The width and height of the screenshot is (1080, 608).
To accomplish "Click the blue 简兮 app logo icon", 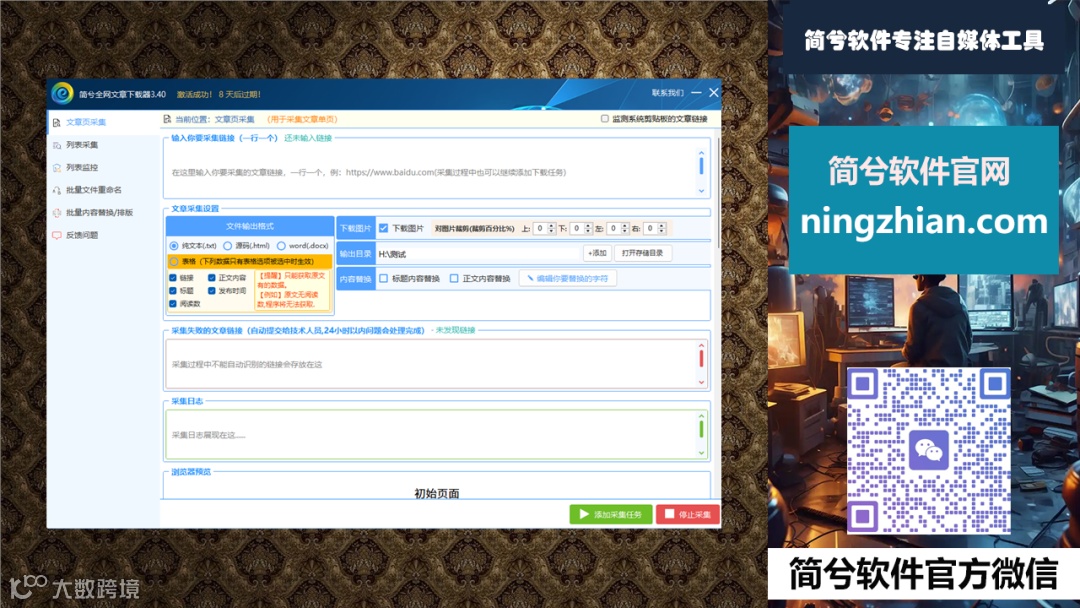I will coord(62,94).
